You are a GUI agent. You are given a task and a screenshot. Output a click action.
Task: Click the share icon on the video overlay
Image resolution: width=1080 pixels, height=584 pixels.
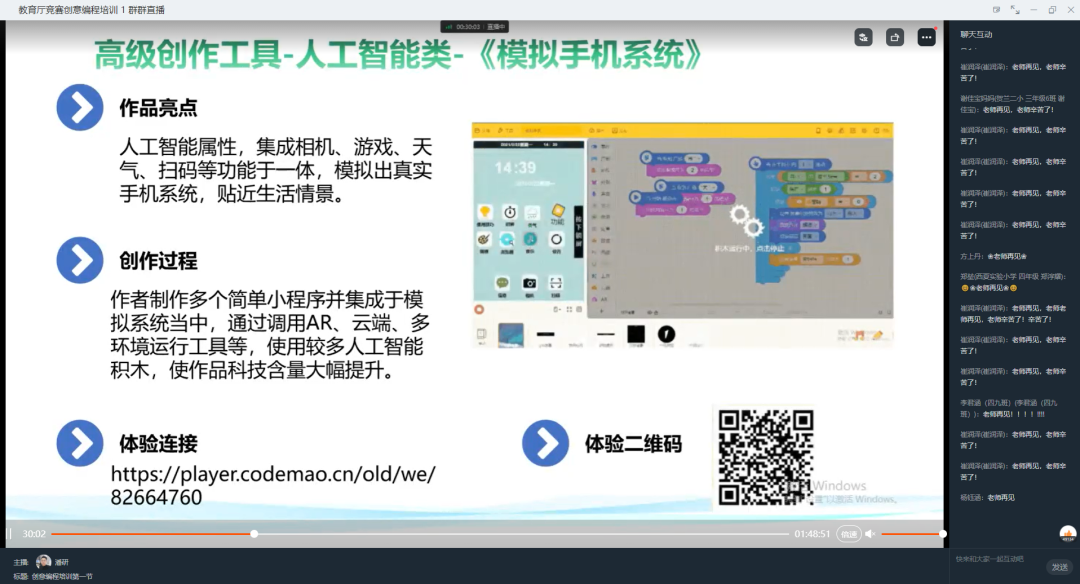click(x=895, y=37)
